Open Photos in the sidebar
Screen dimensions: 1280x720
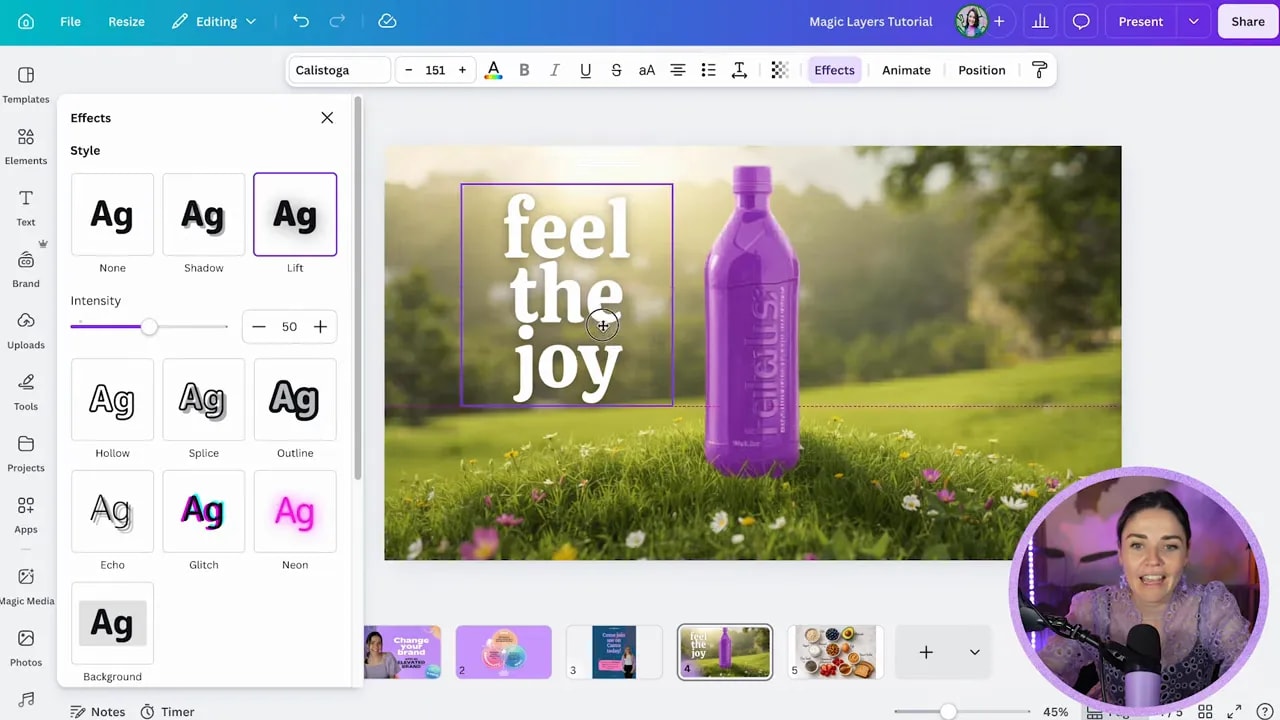26,648
